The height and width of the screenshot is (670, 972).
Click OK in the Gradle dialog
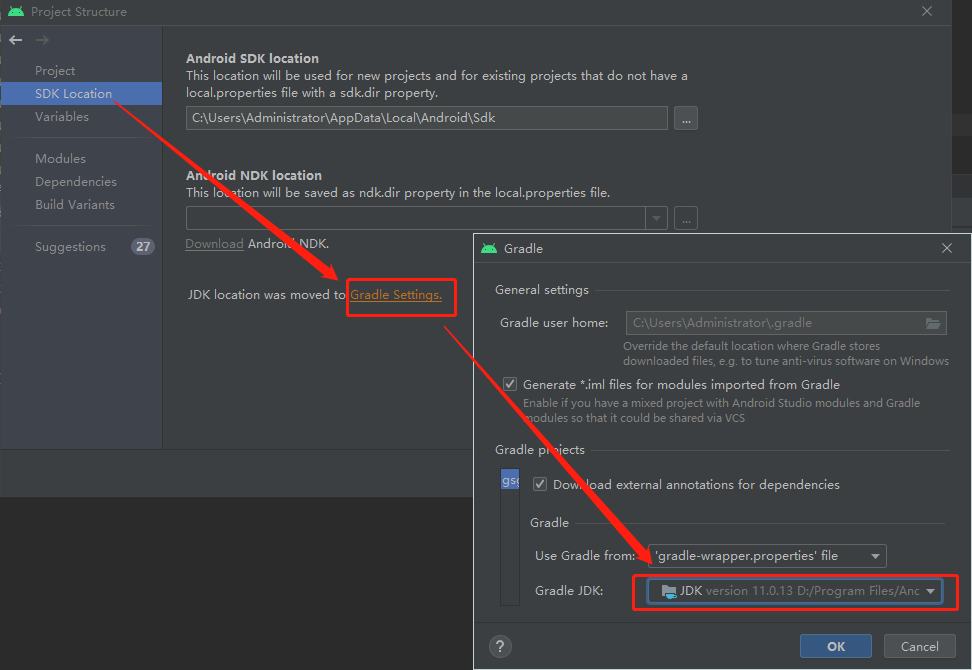pyautogui.click(x=836, y=646)
